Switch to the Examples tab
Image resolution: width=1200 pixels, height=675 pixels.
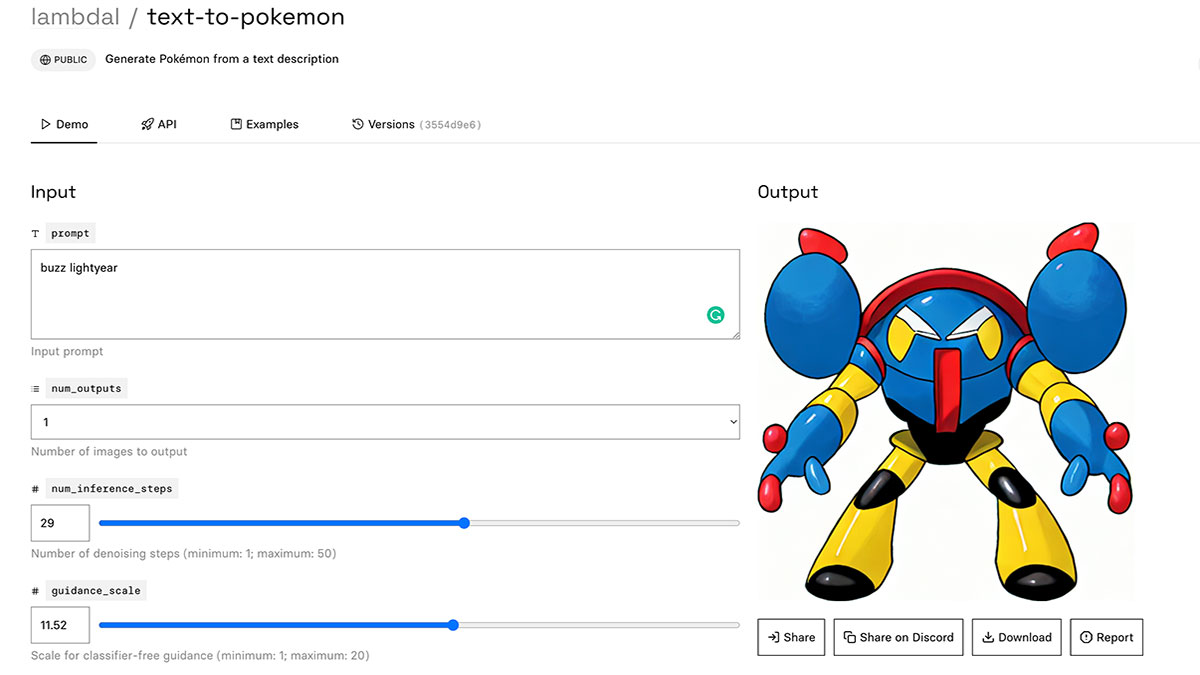coord(265,123)
